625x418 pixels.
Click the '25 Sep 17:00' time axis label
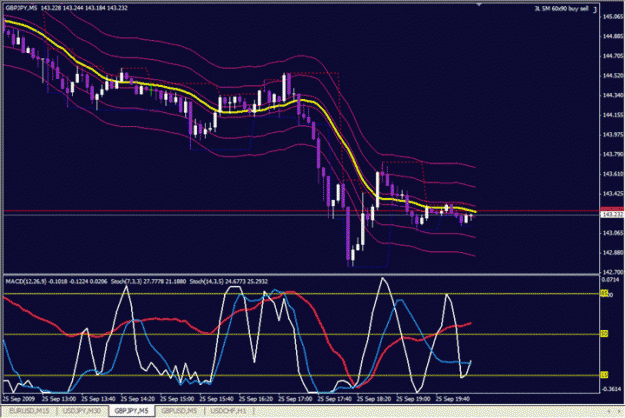pos(295,398)
